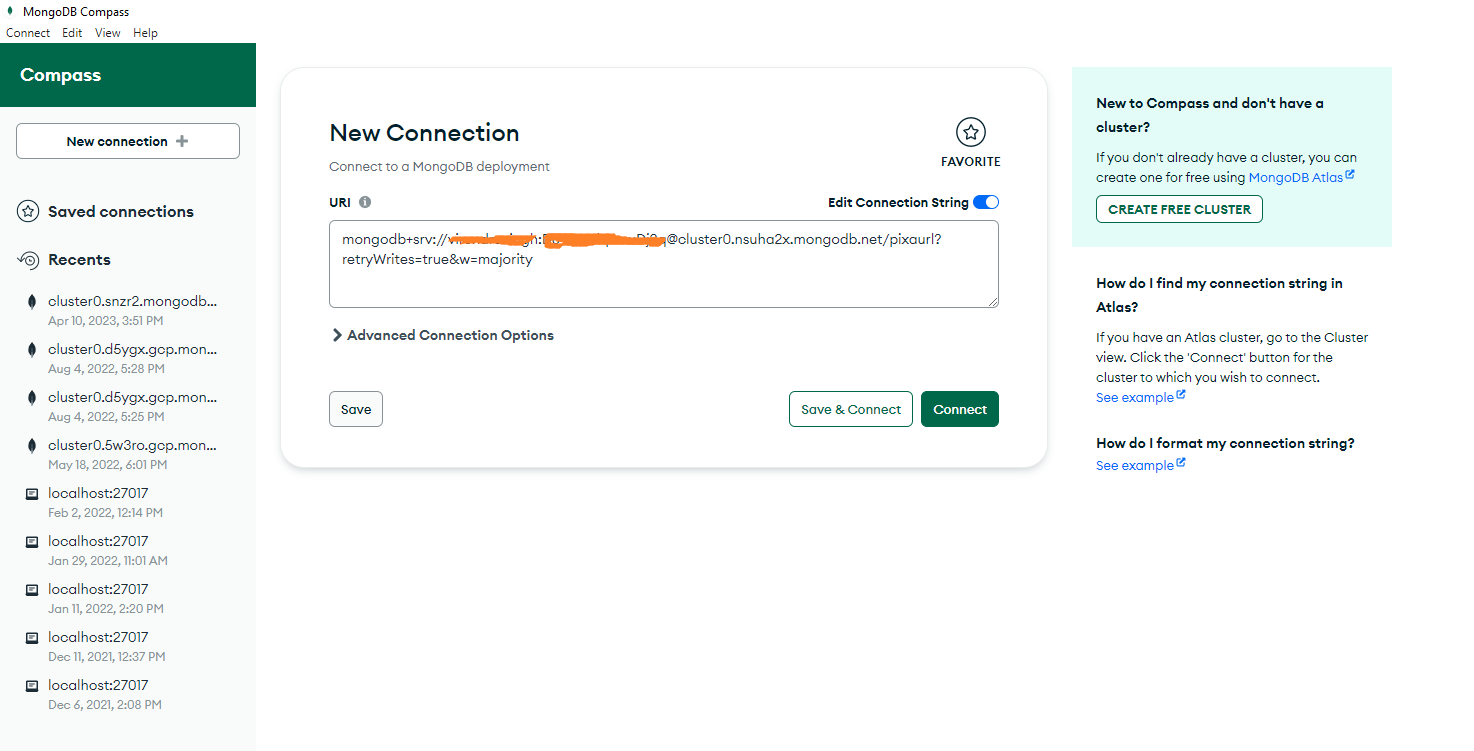Click inside the URI connection string field
This screenshot has width=1474, height=751.
tap(663, 263)
